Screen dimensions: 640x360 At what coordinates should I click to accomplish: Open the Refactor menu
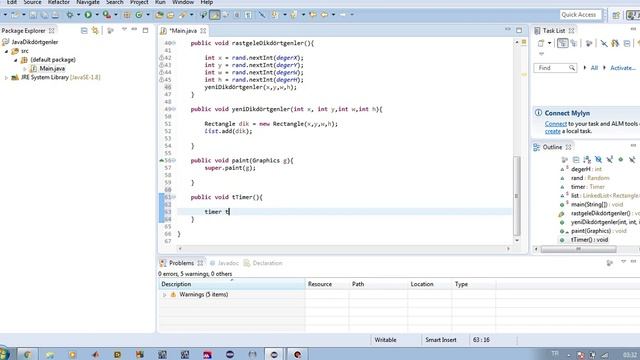(58, 2)
